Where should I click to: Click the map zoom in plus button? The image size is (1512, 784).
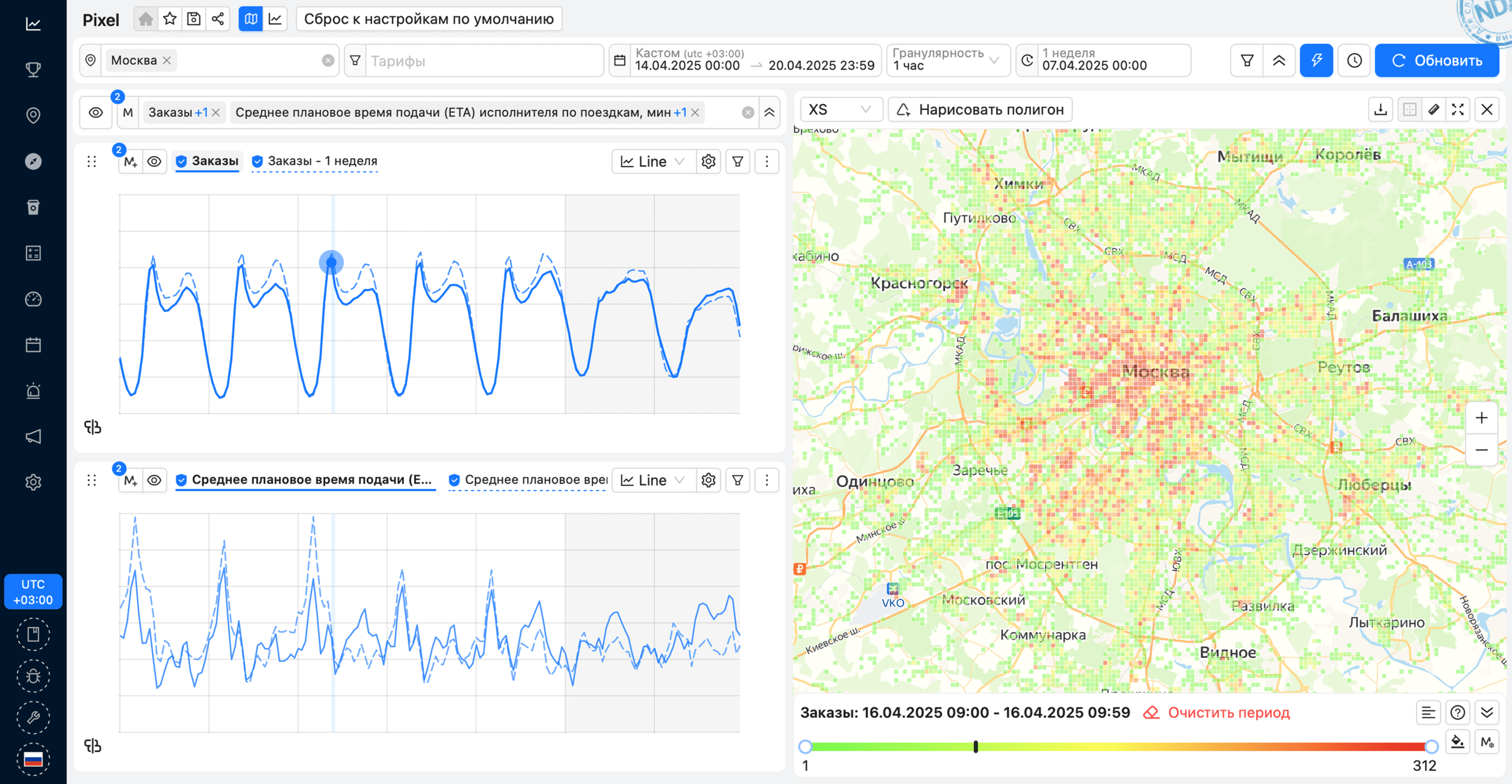click(1481, 418)
